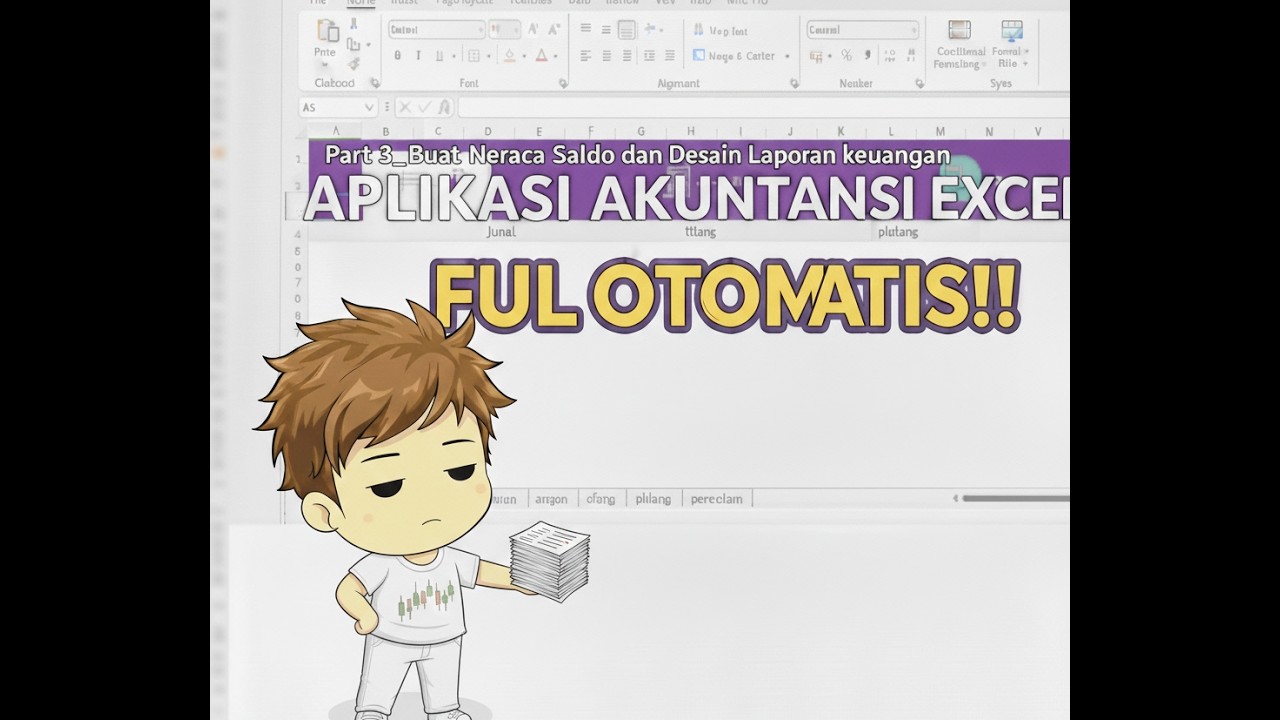Open the font size combo box

tap(504, 30)
